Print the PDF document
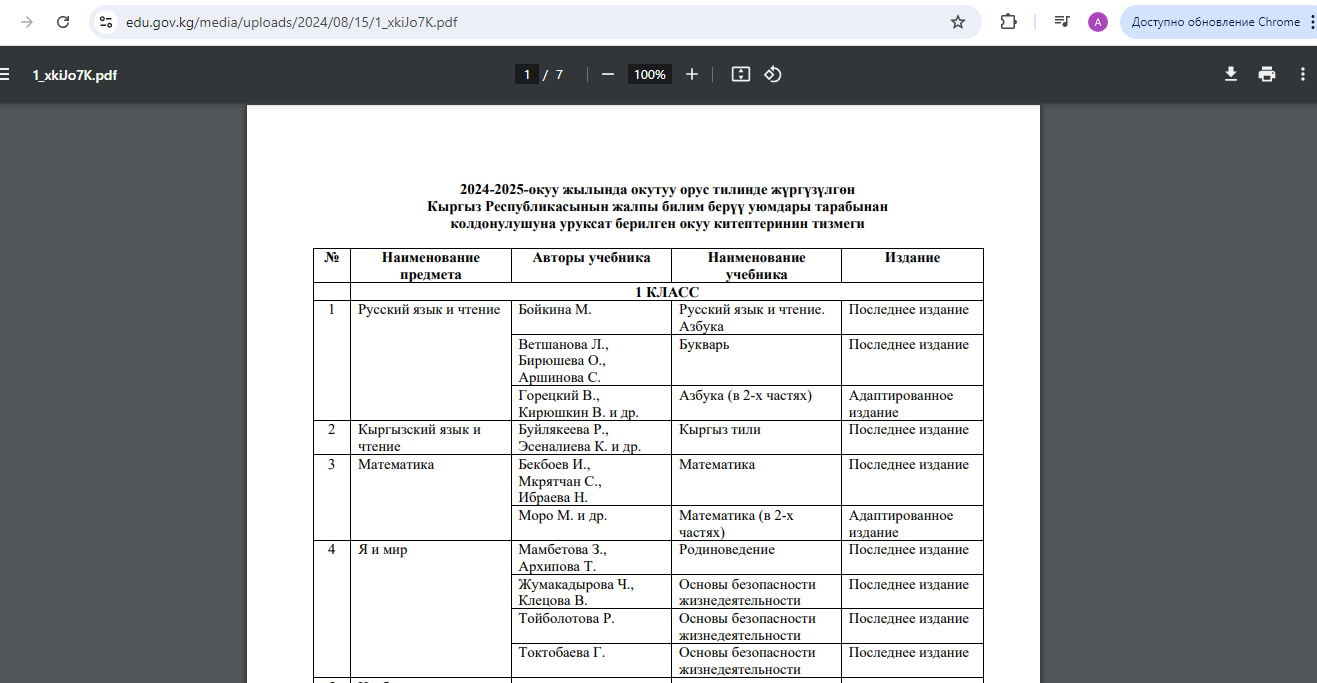The width and height of the screenshot is (1317, 683). (x=1267, y=74)
